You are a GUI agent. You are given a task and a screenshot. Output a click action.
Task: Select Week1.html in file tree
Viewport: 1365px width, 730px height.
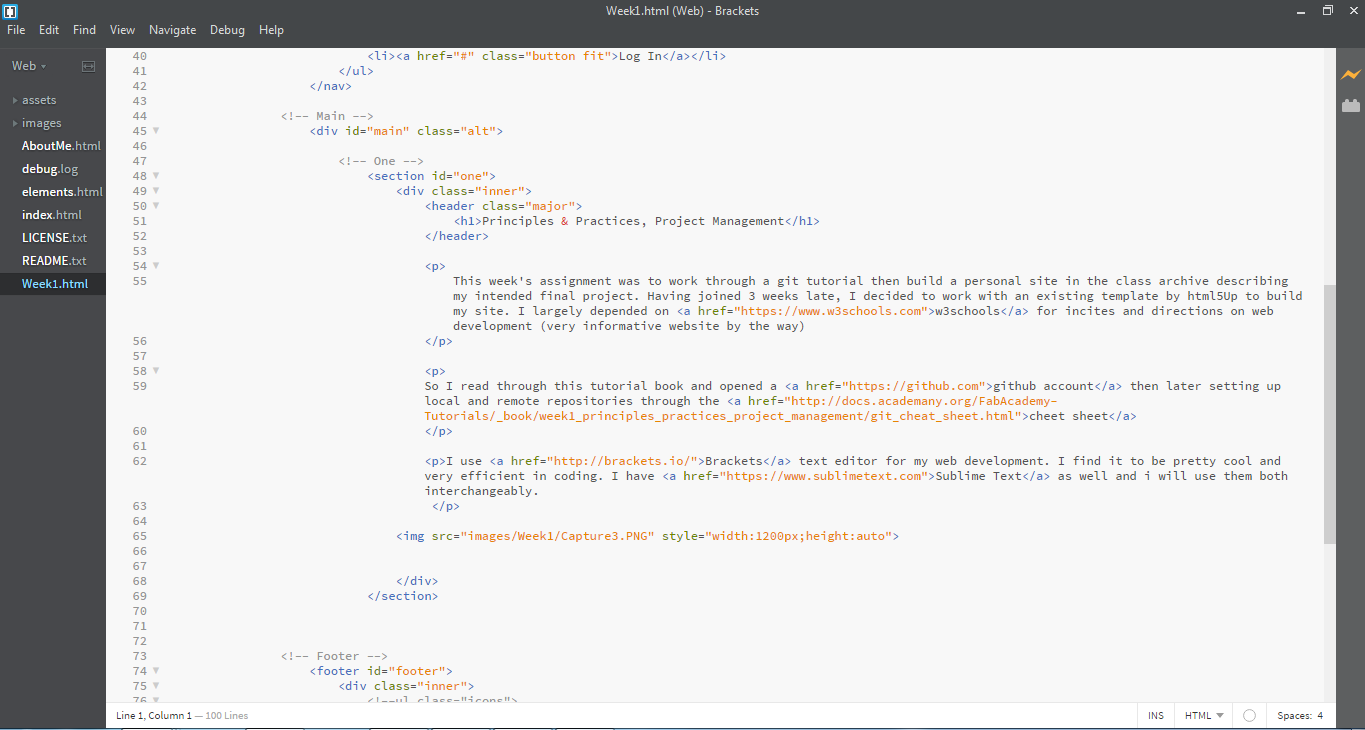click(x=55, y=284)
